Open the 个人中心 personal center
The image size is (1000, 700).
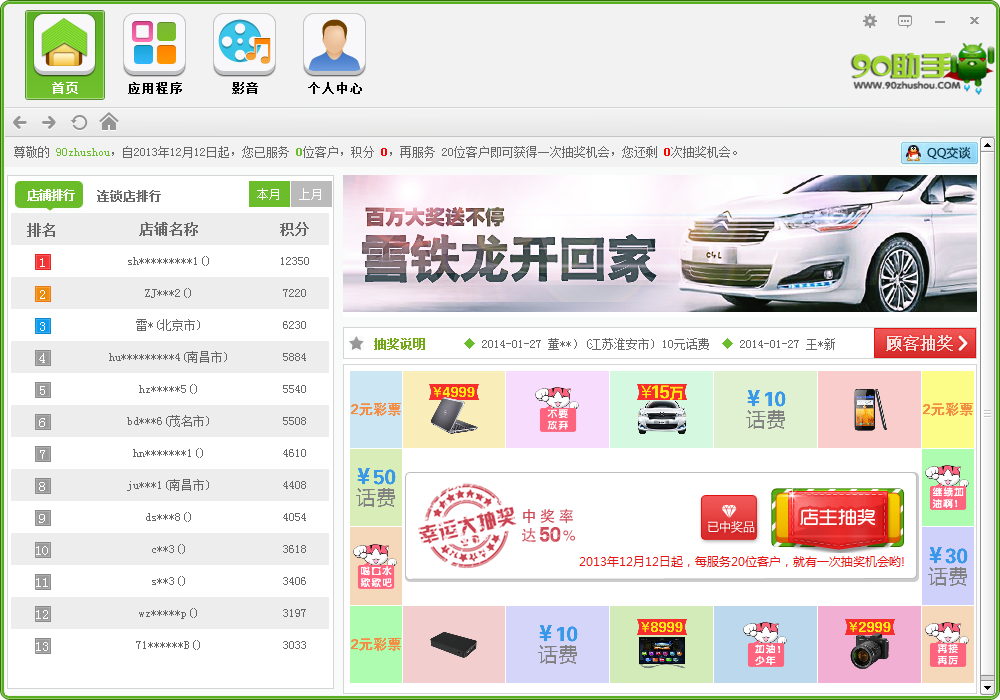pos(335,55)
